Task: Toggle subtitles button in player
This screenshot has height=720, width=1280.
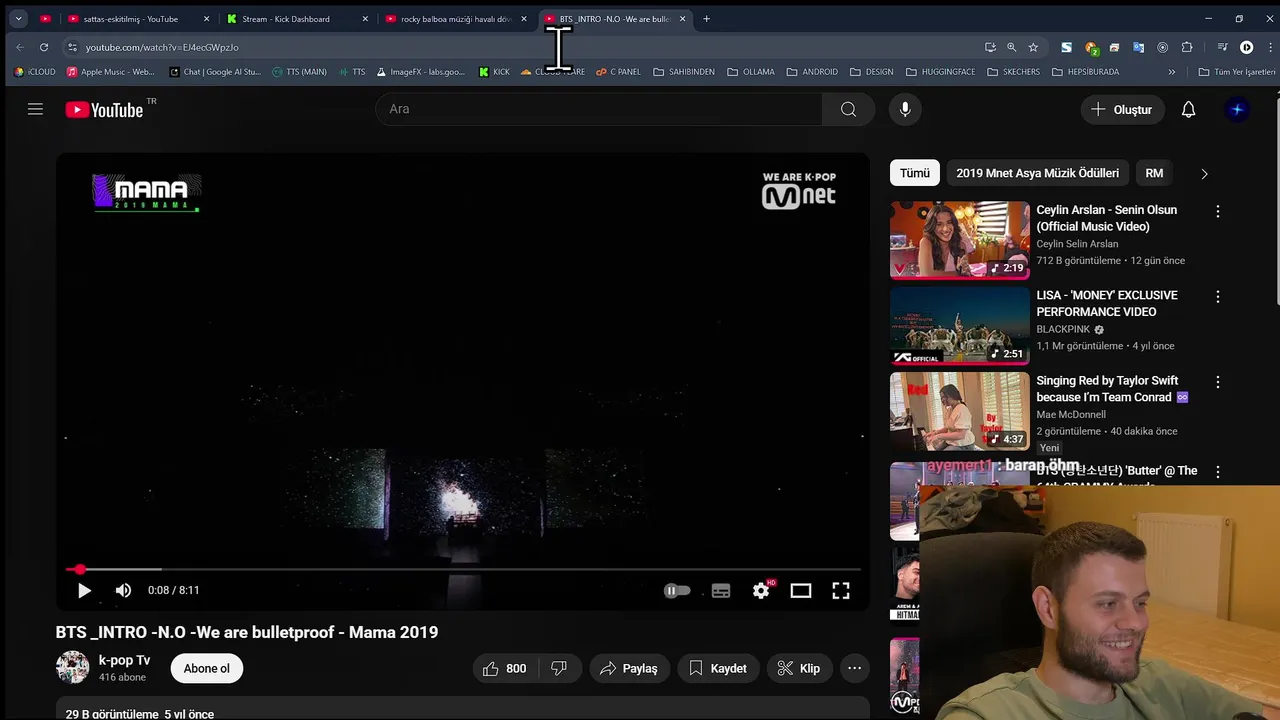Action: tap(721, 591)
